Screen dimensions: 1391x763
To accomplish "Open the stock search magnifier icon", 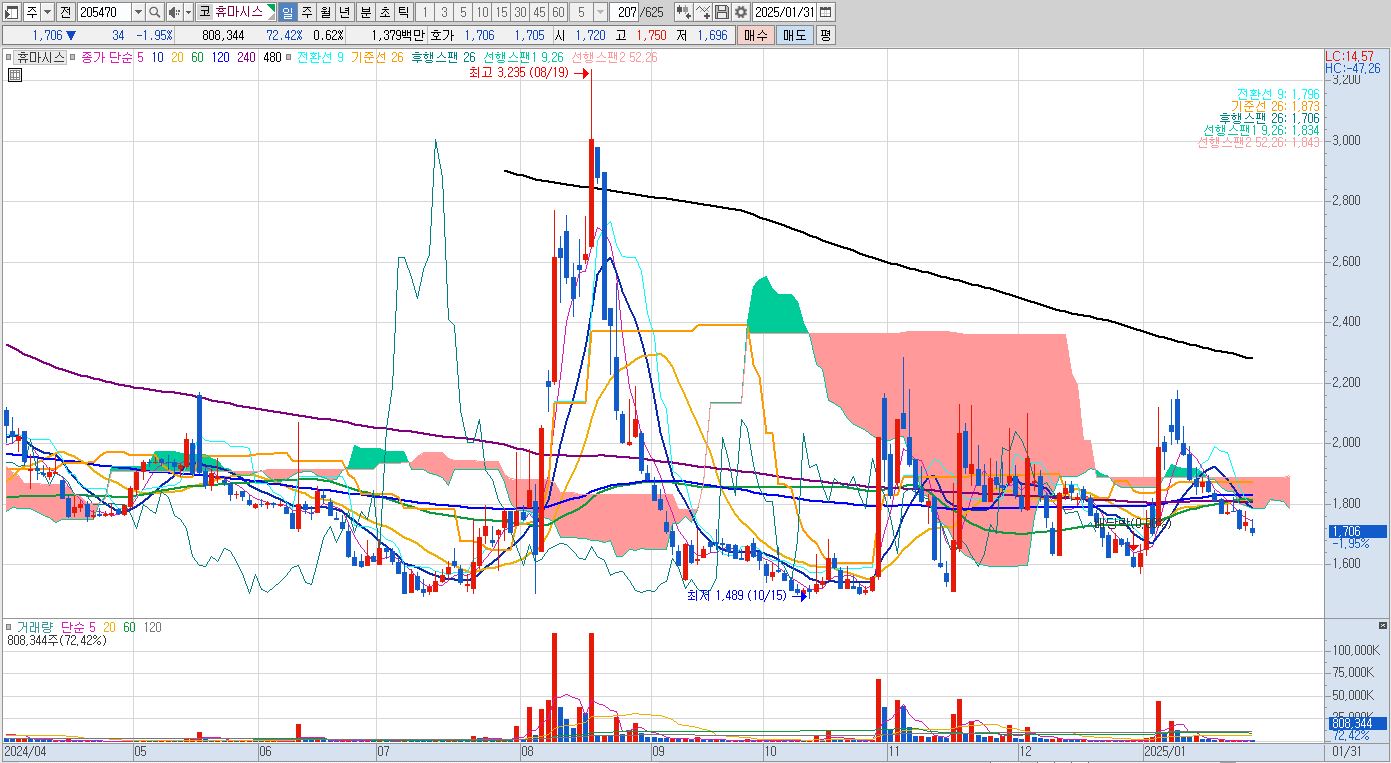I will tap(155, 12).
